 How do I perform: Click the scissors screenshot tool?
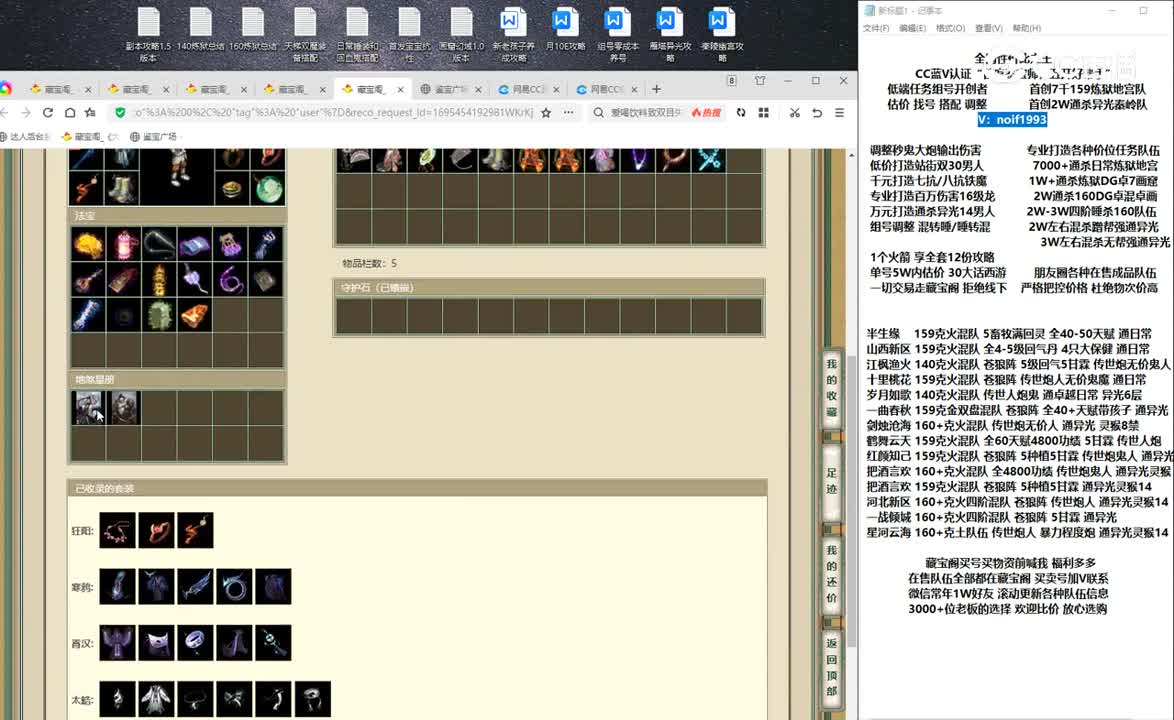[794, 112]
